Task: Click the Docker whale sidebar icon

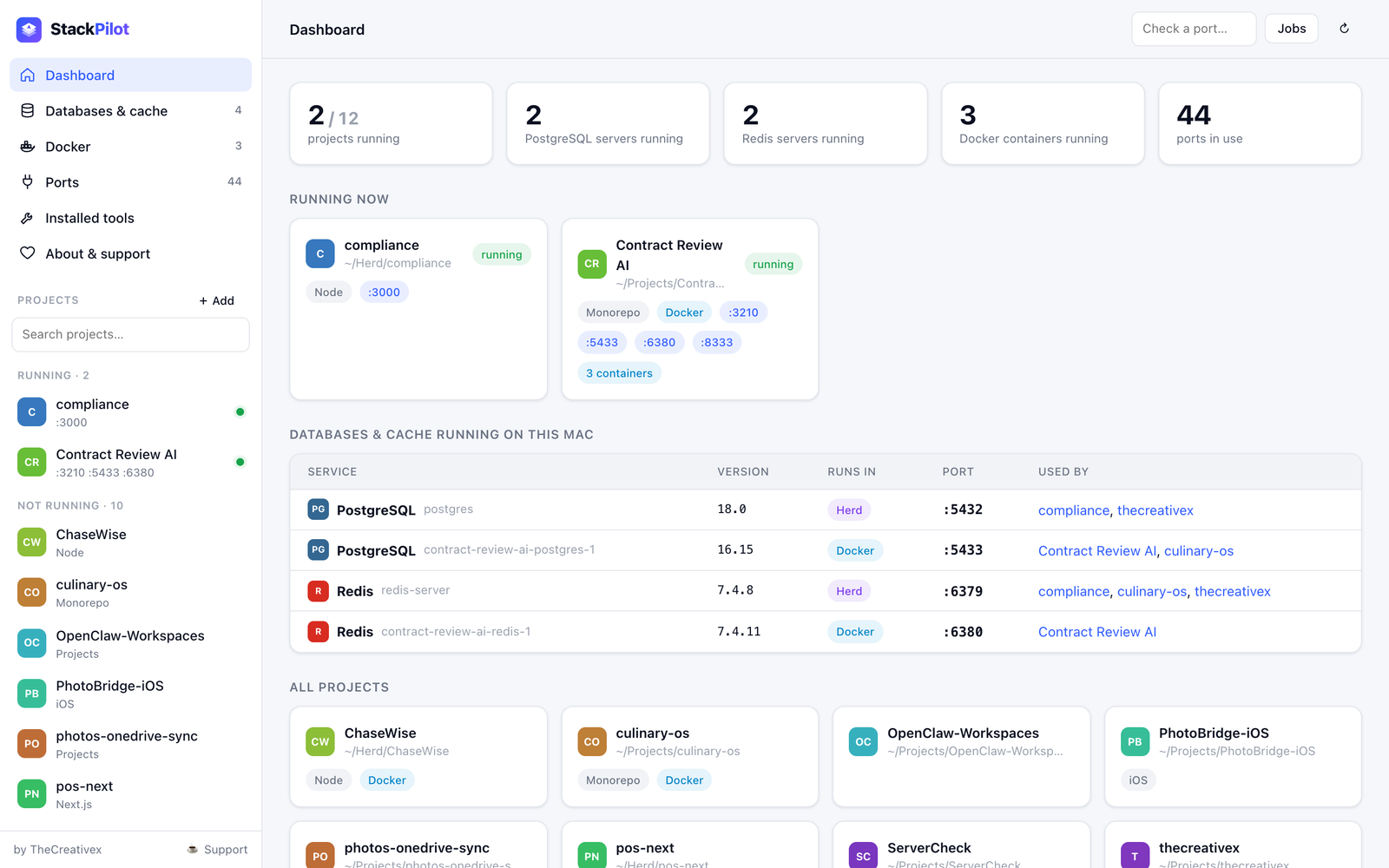Action: coord(28,147)
